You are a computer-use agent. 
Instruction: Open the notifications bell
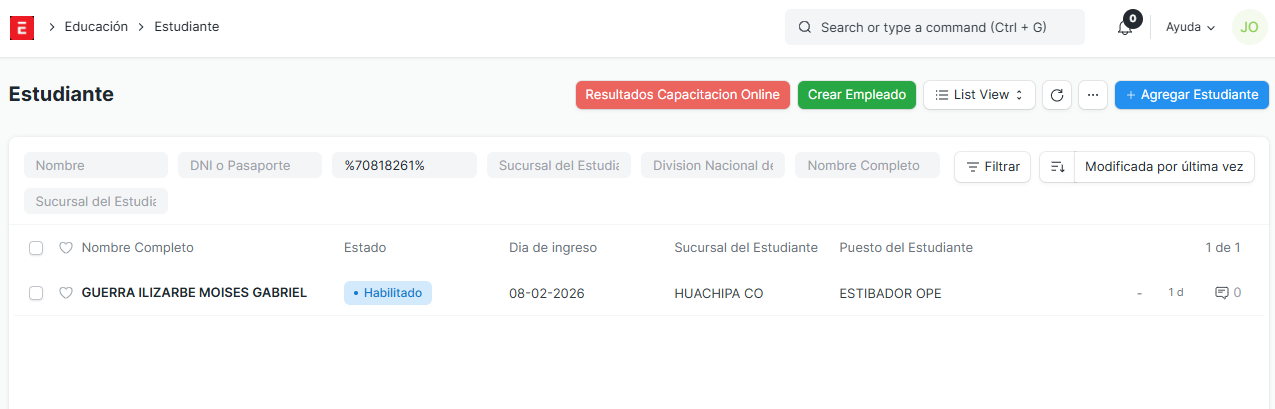point(1125,28)
